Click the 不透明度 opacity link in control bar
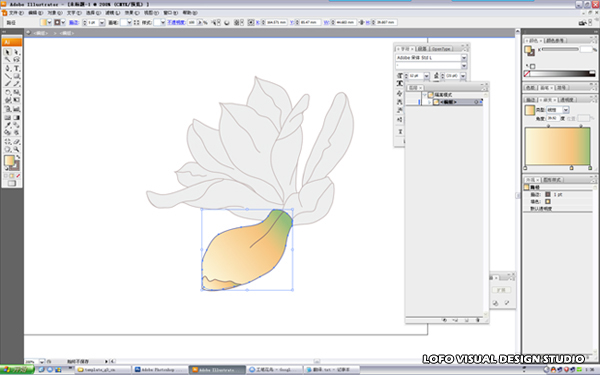600x375 pixels. (176, 23)
